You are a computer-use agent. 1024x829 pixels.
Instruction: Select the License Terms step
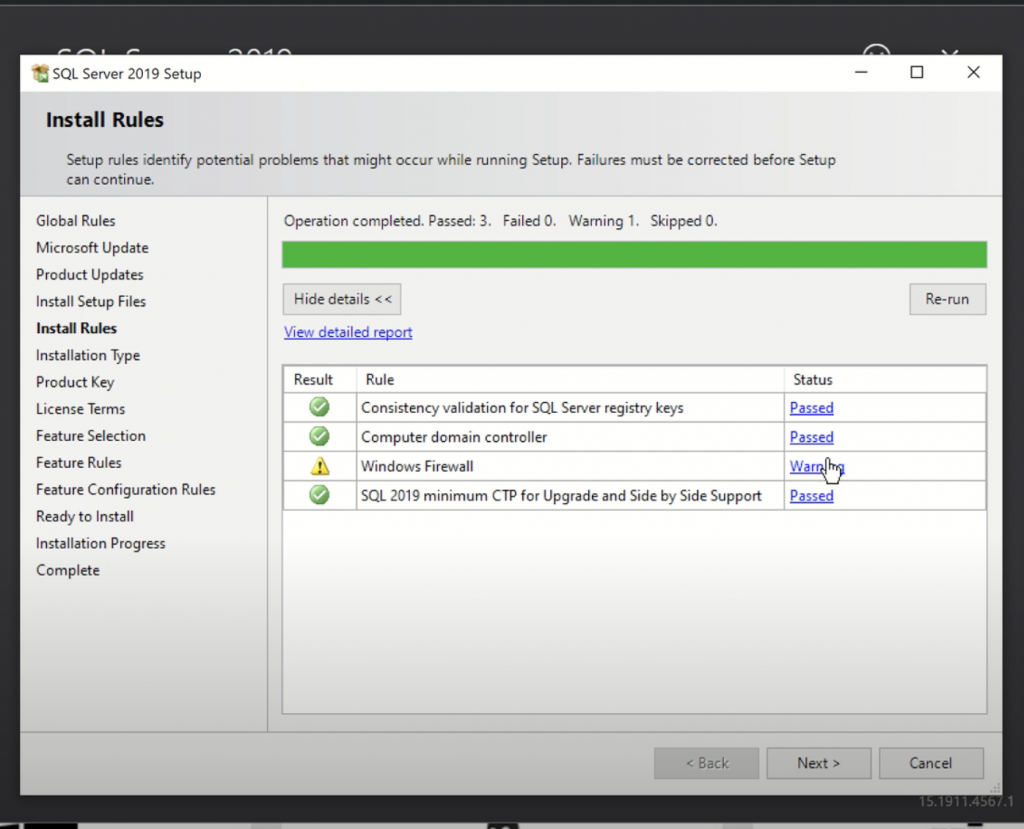(x=80, y=409)
